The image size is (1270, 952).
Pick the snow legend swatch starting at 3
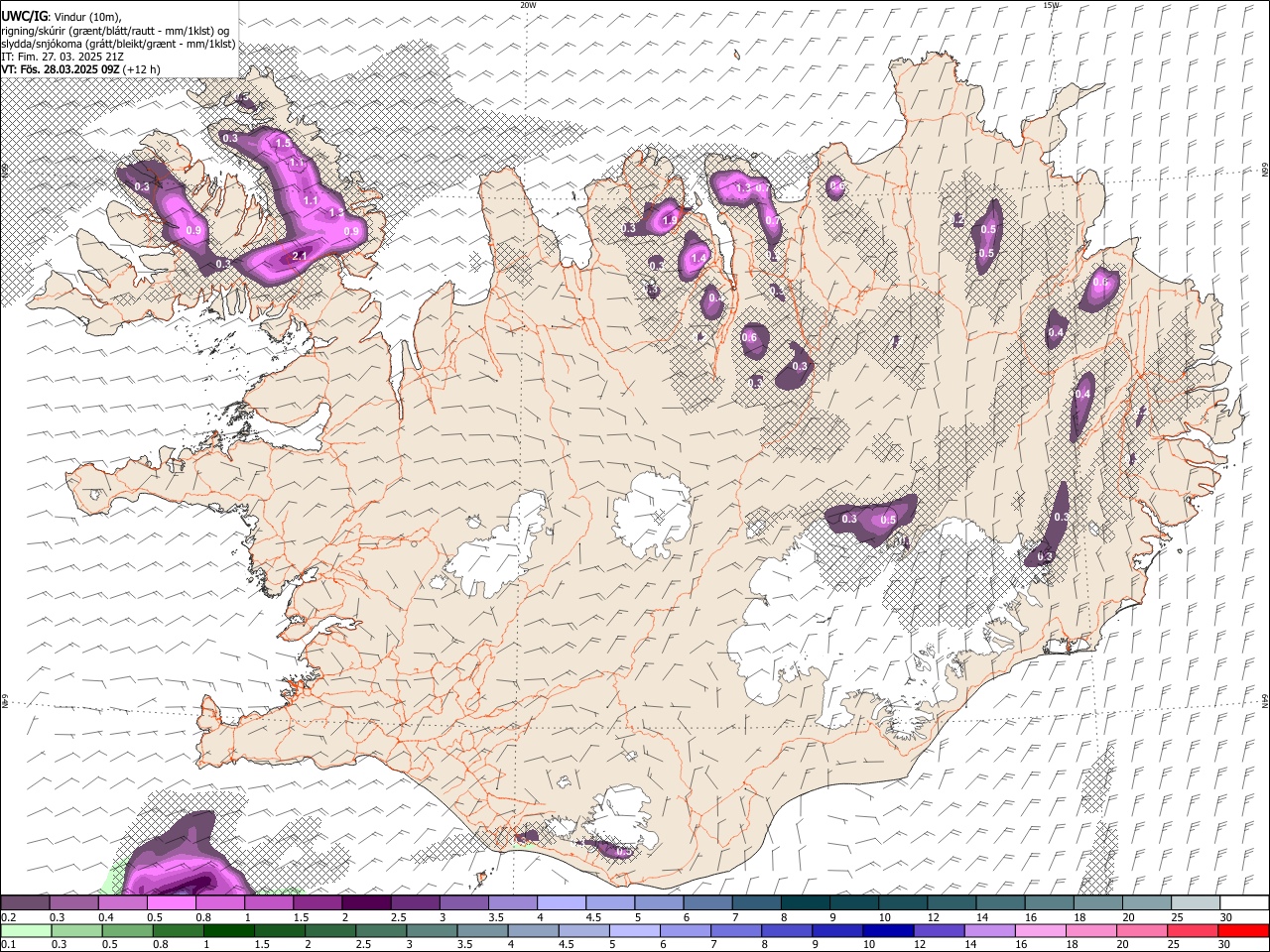[x=463, y=902]
